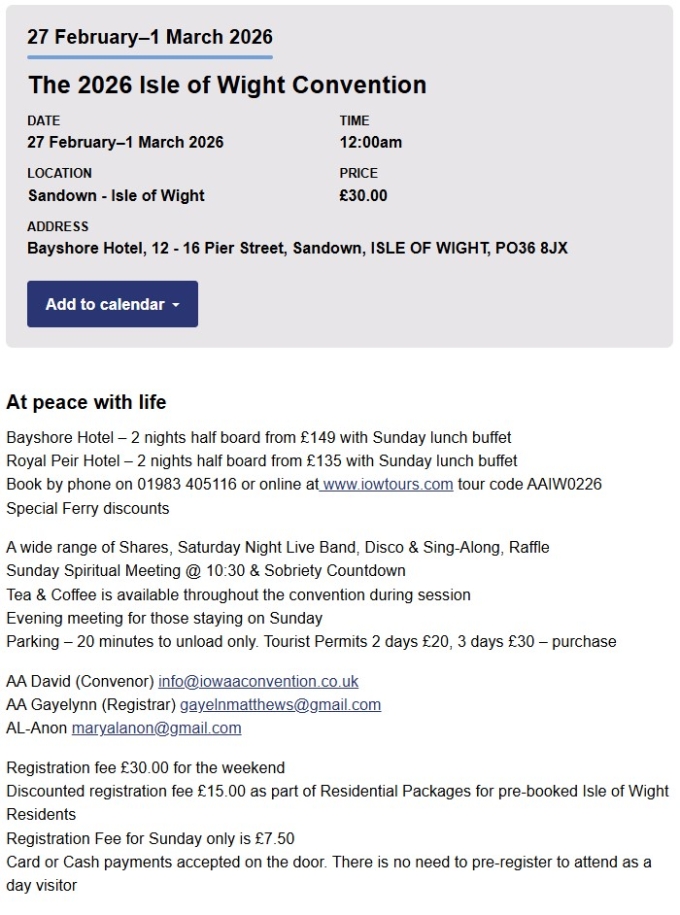Click the 12:00am time value
680x915 pixels.
point(371,142)
